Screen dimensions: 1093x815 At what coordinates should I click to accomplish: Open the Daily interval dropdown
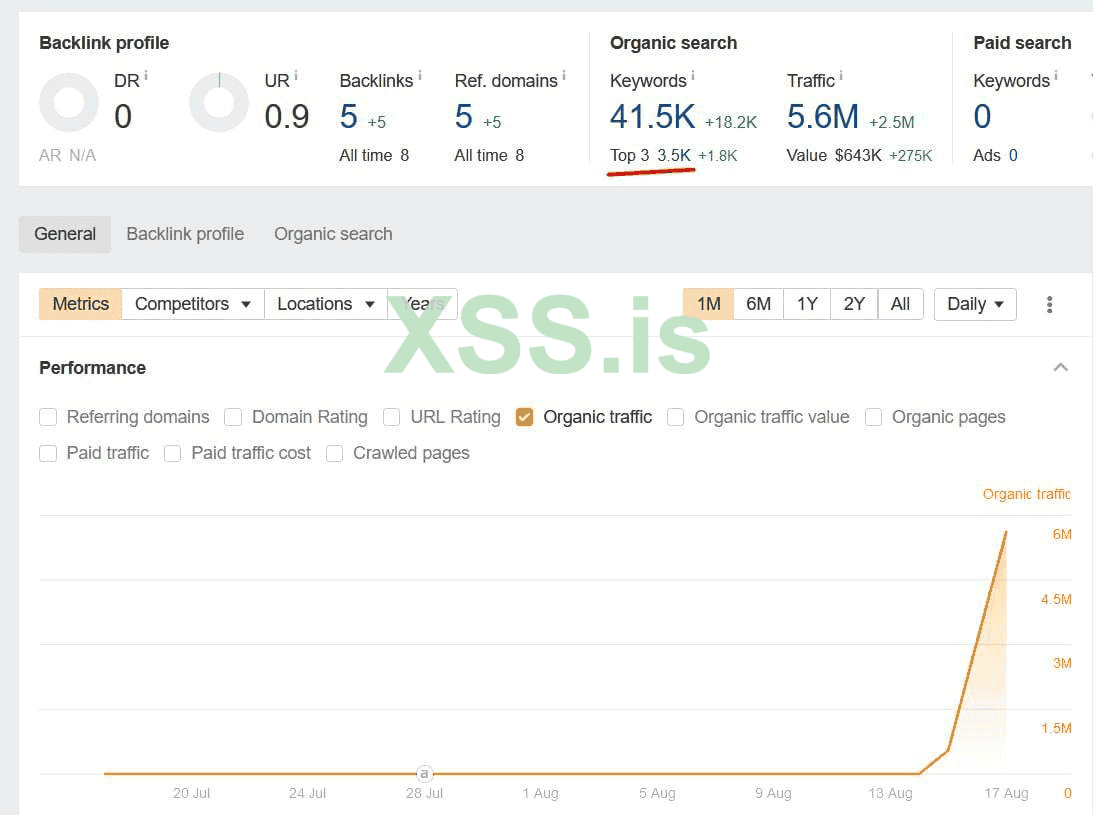tap(975, 304)
